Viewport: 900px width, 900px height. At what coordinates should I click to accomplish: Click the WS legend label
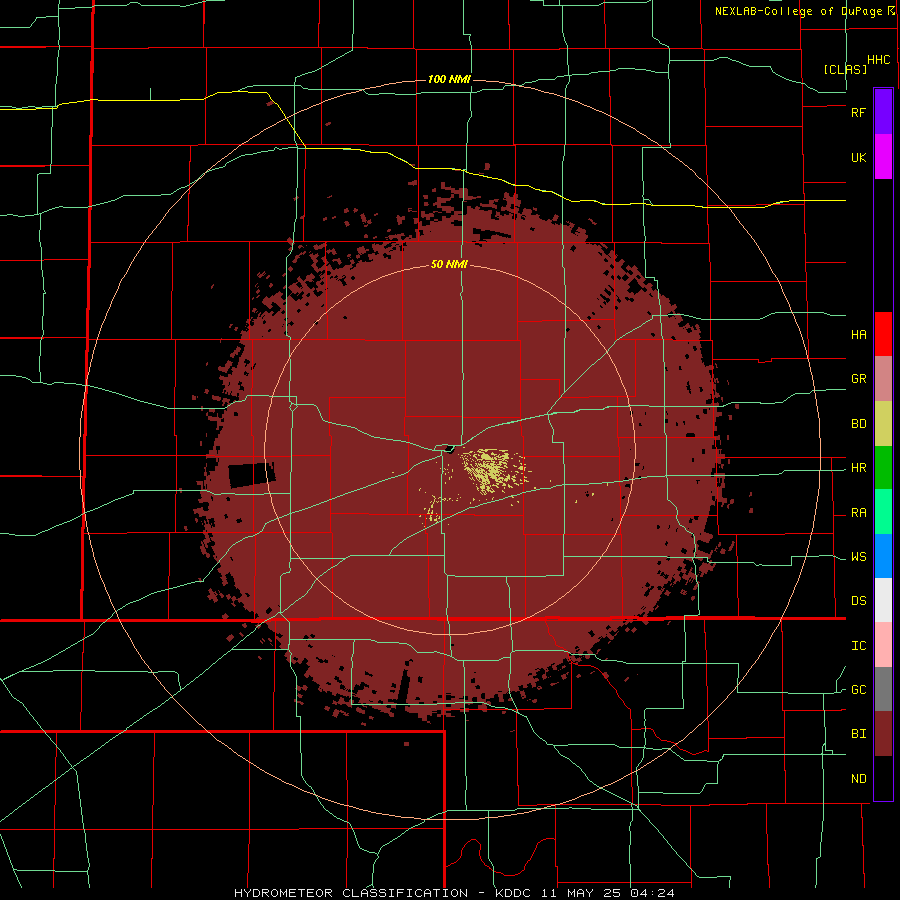click(858, 557)
